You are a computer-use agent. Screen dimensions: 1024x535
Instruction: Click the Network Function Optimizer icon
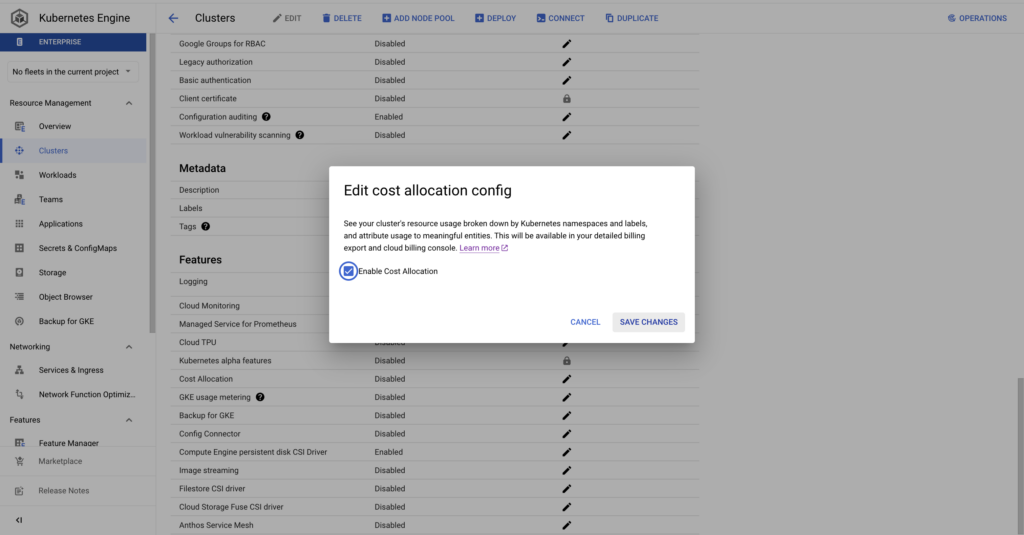pos(20,395)
